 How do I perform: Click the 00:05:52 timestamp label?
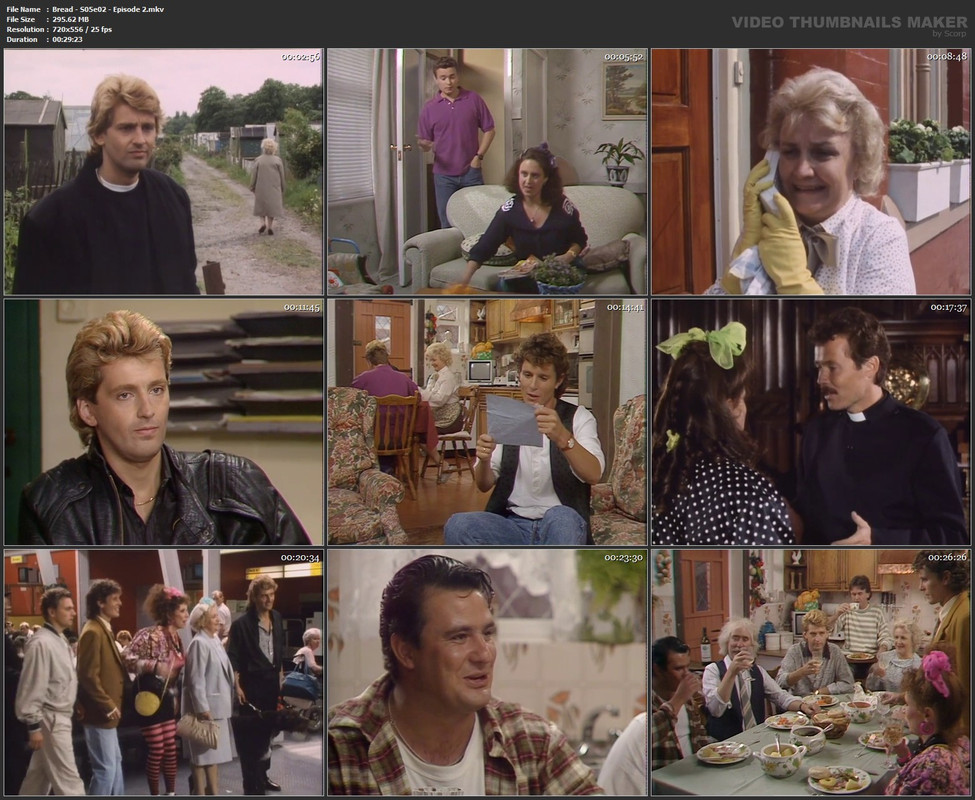pyautogui.click(x=624, y=57)
